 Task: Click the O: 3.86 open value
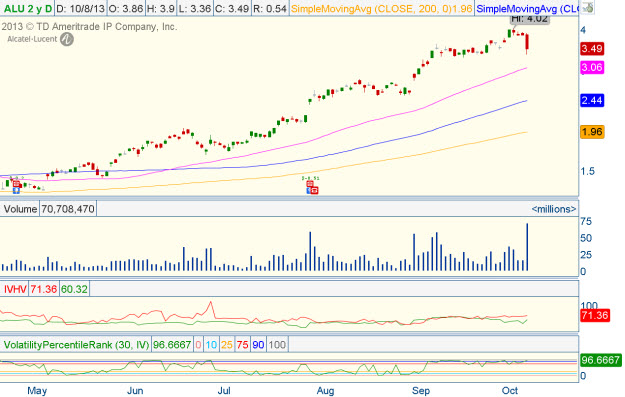pos(126,8)
